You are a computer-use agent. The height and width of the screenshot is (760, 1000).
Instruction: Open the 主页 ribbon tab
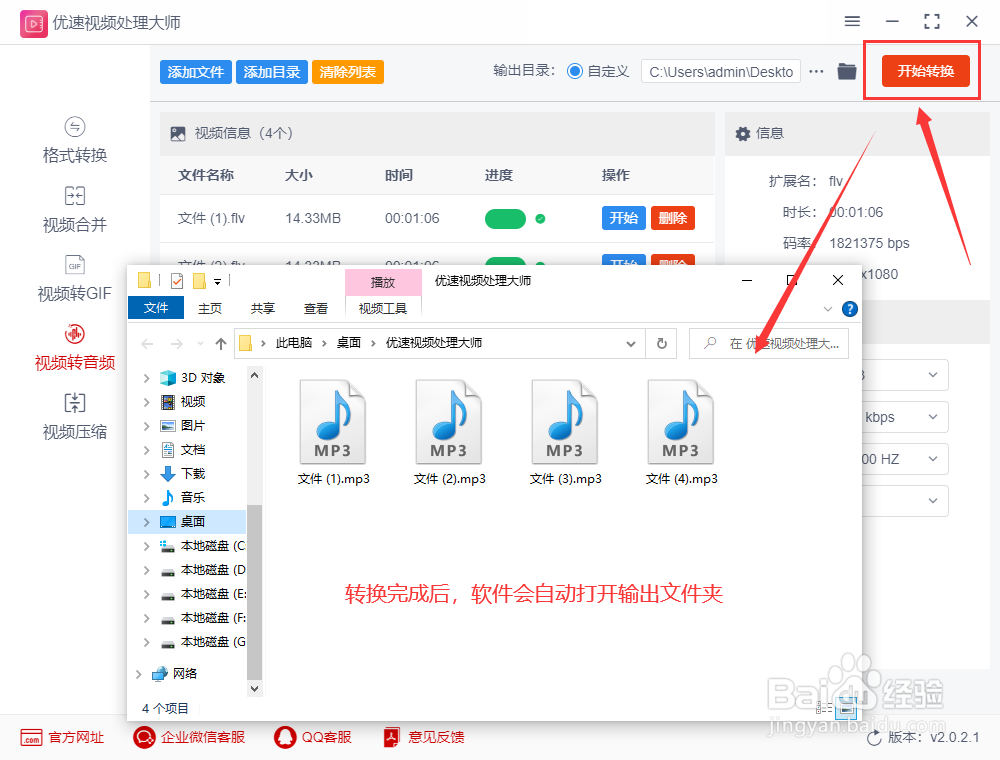(x=210, y=309)
